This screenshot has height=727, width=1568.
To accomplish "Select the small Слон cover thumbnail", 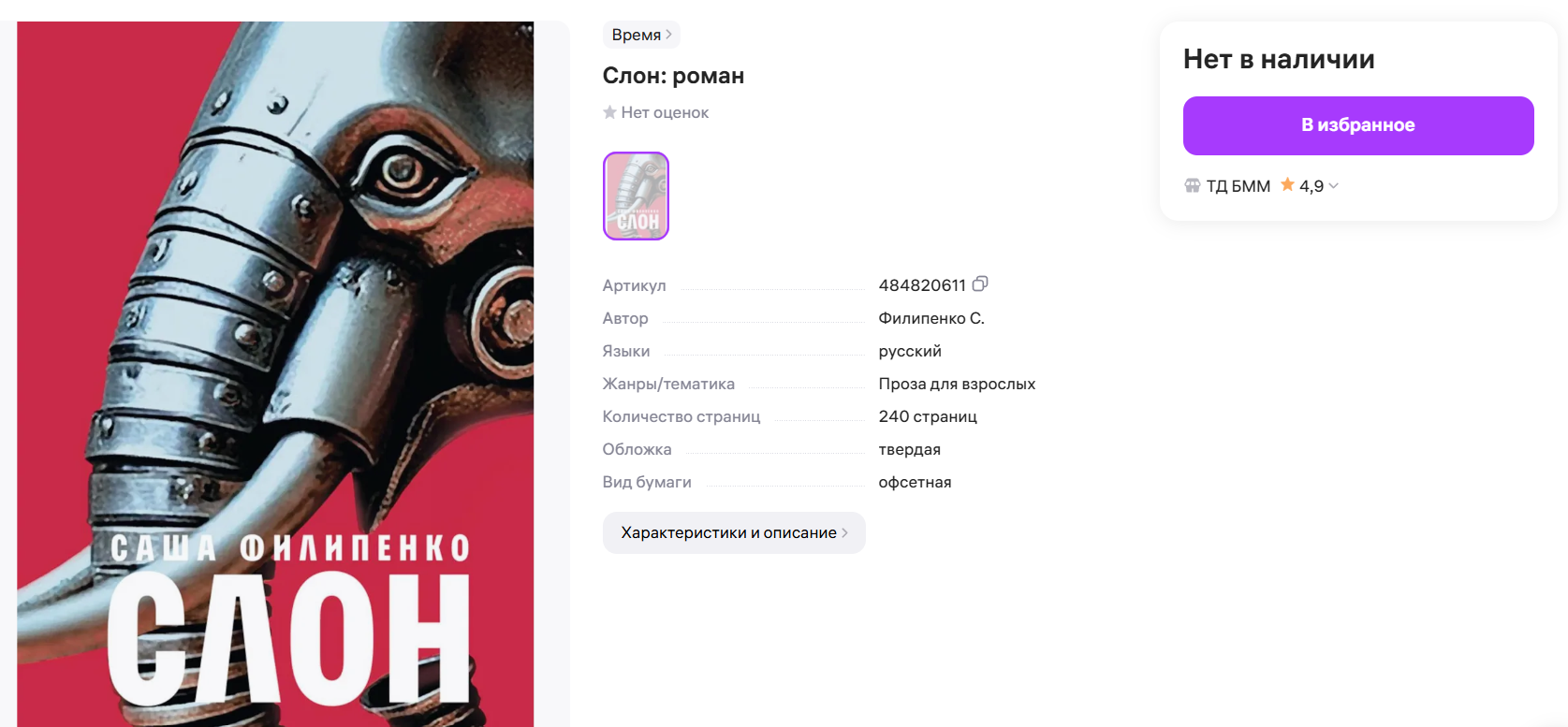I will coord(636,196).
